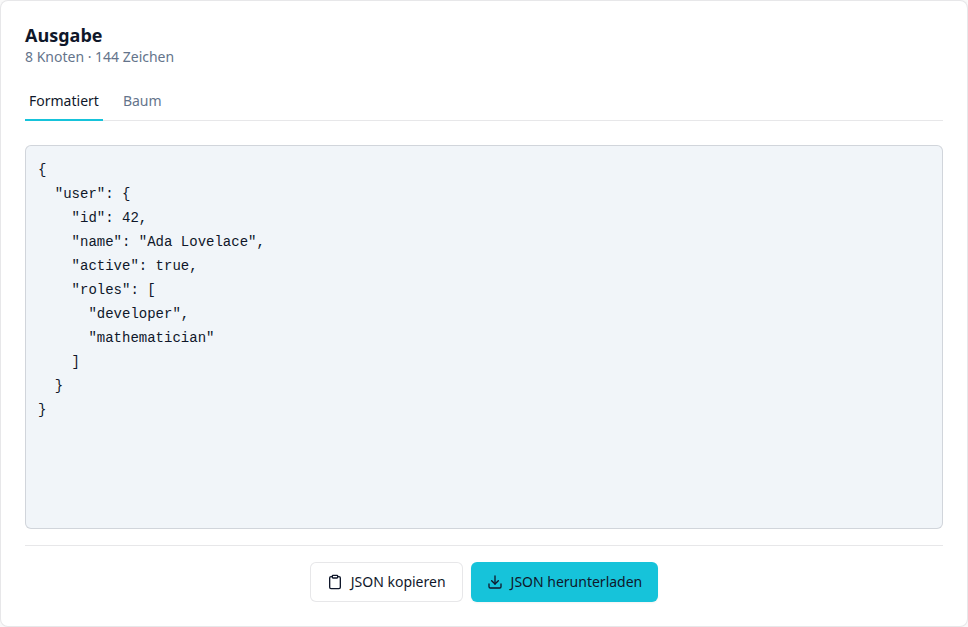Click the '8 Knoten · 144 Zeichen' summary
The height and width of the screenshot is (627, 968).
[99, 57]
